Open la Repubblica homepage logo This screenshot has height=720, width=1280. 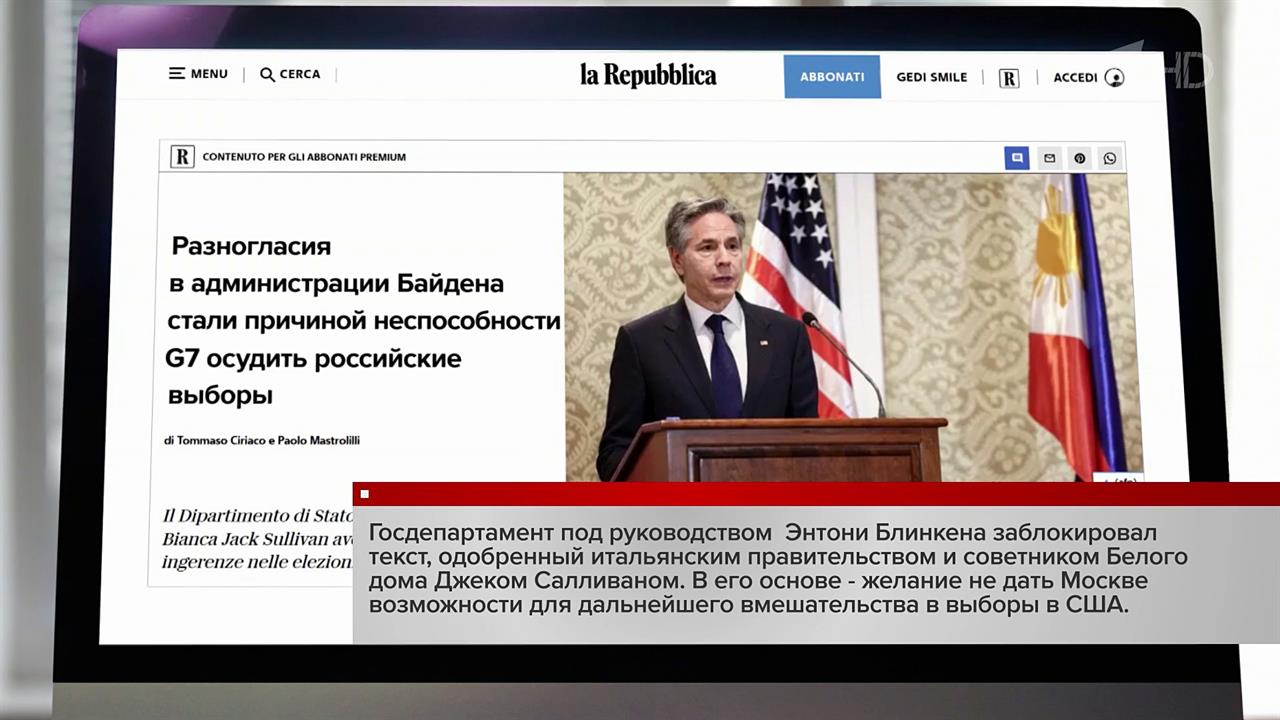pyautogui.click(x=648, y=76)
